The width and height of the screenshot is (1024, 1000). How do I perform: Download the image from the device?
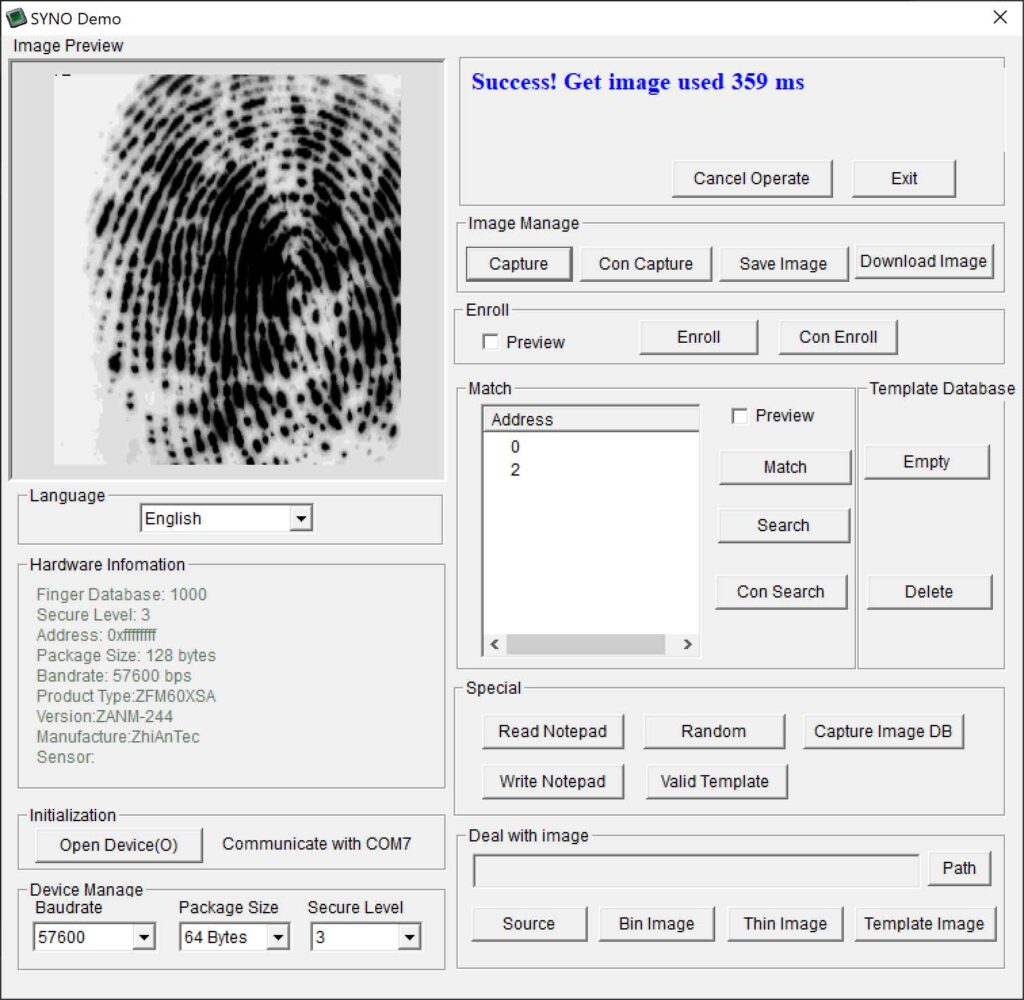click(922, 261)
